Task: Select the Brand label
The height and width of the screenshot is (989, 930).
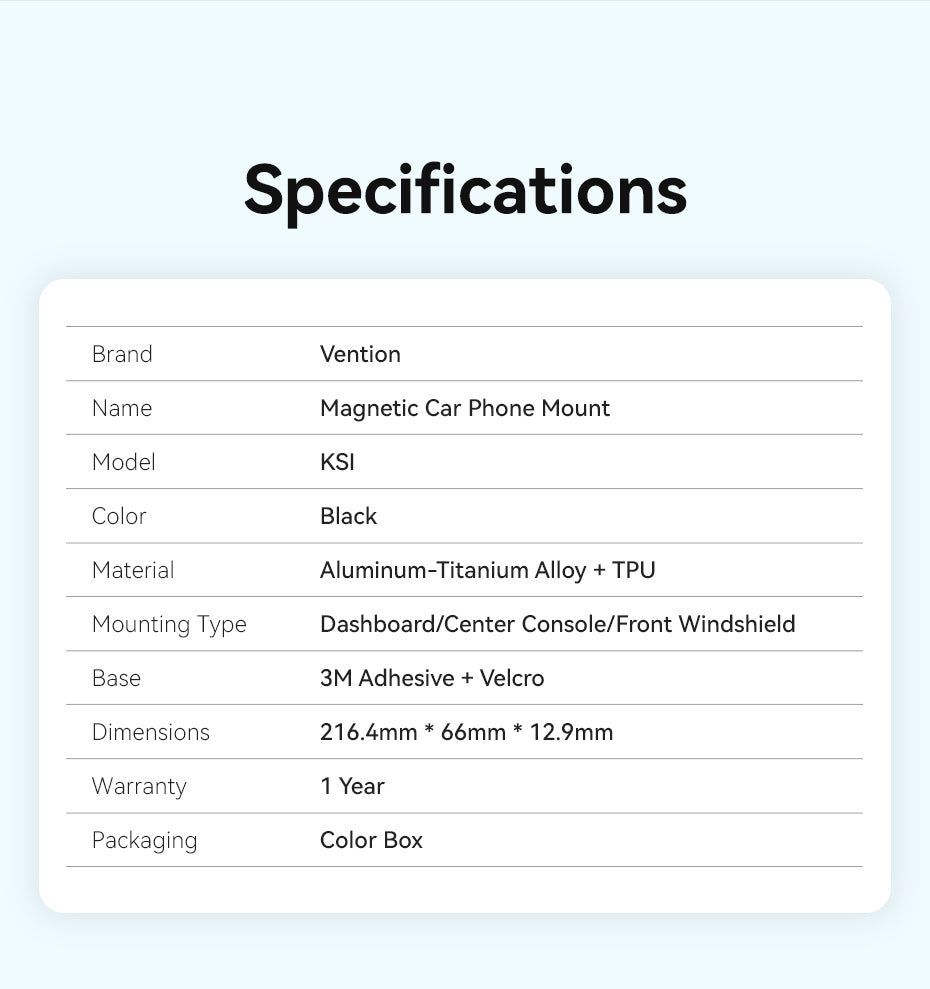Action: [x=122, y=354]
